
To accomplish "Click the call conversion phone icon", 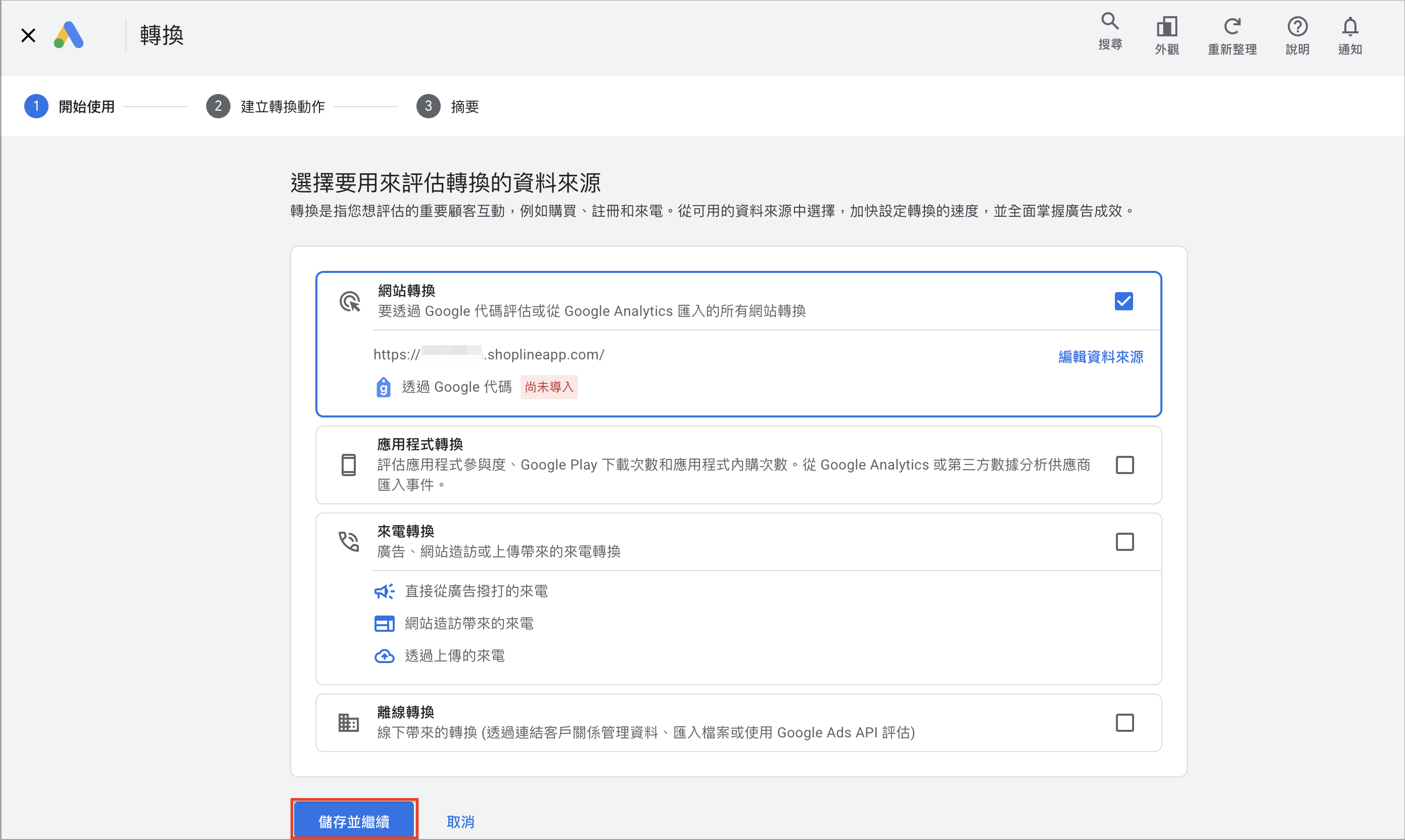I will (349, 541).
